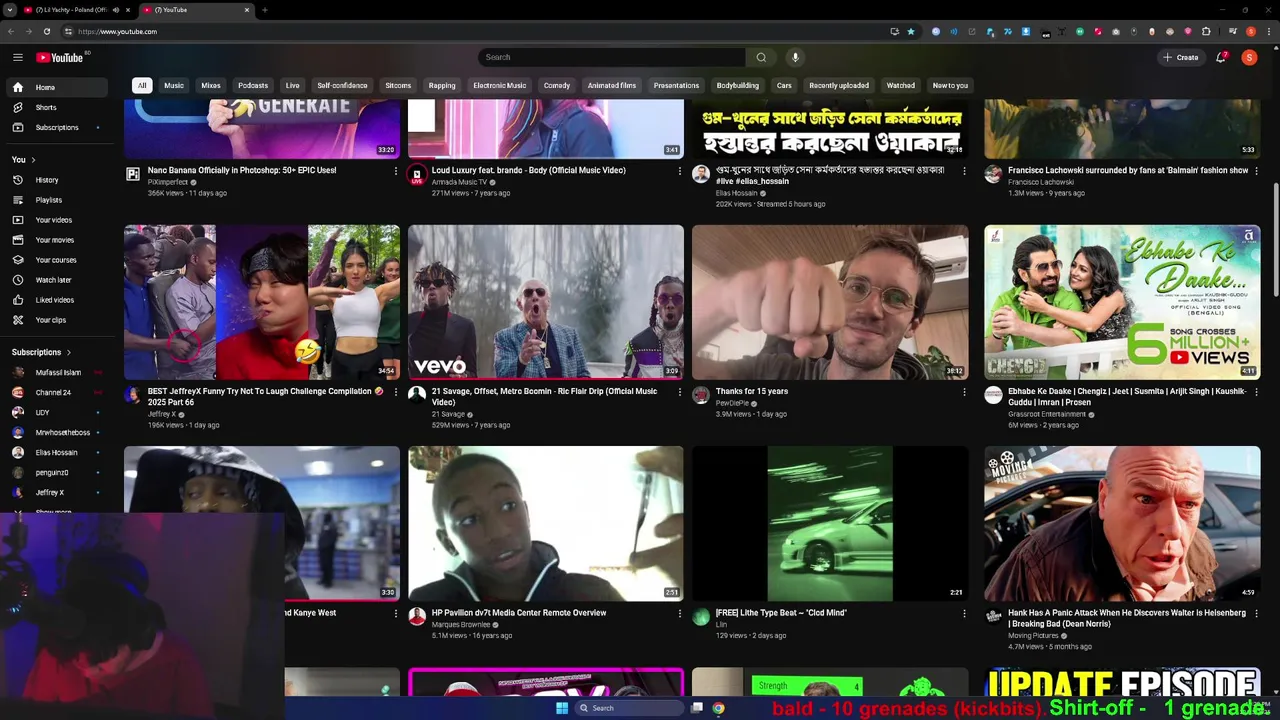Play the PewDiePie fist thumbnail video
Viewport: 1280px width, 720px height.
click(x=830, y=302)
